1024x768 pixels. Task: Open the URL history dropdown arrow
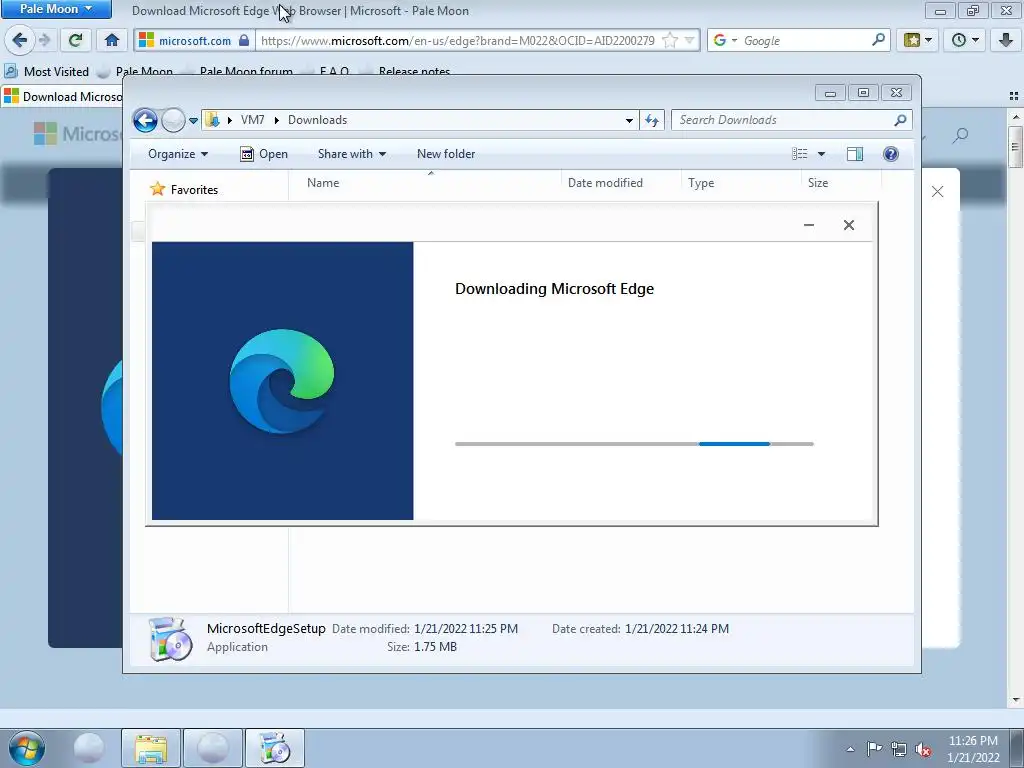click(689, 40)
